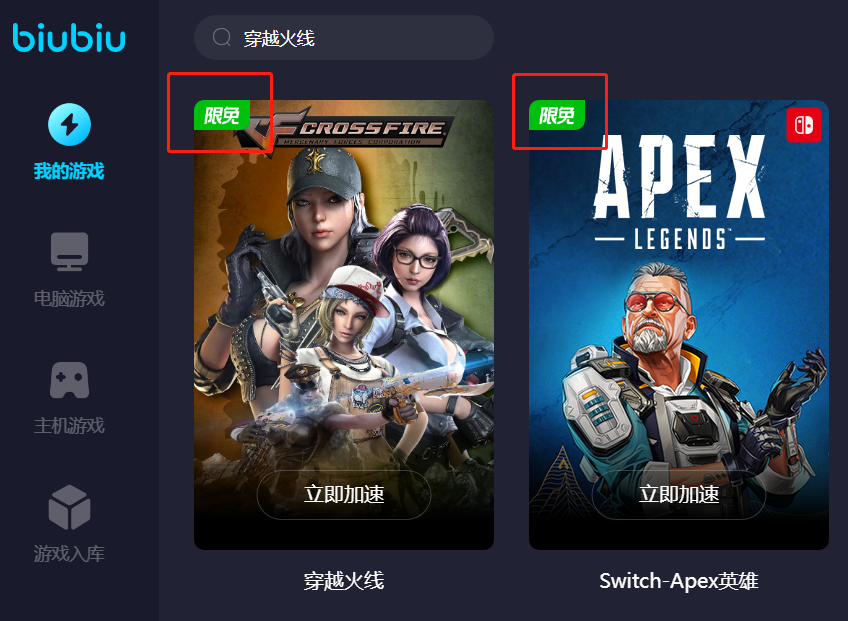Select the monitor PC games icon
This screenshot has width=848, height=621.
coord(69,251)
